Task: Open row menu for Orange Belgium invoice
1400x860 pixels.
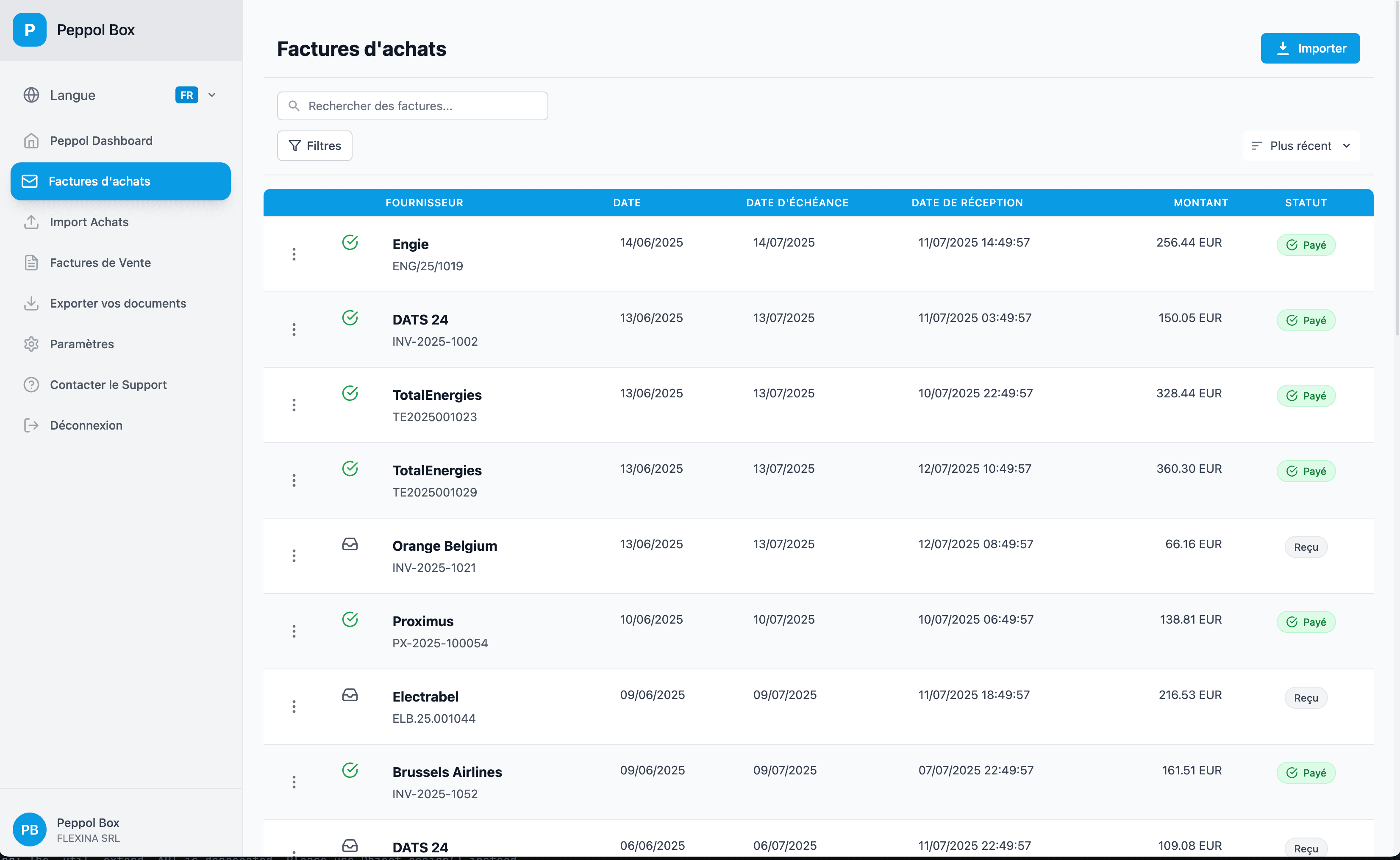Action: pyautogui.click(x=294, y=556)
